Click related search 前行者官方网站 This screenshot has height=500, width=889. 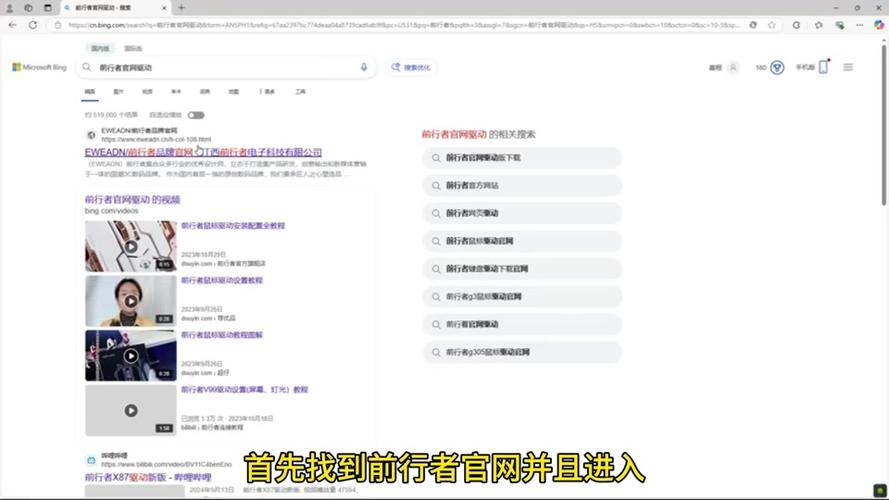point(522,185)
